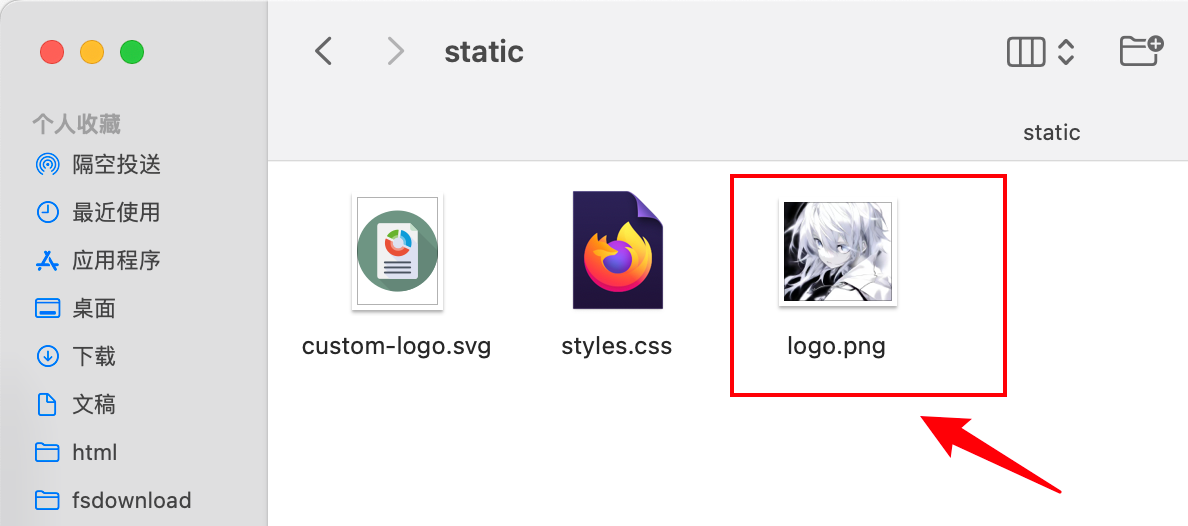Select custom-logo.svg file icon
The width and height of the screenshot is (1188, 526).
pos(397,252)
